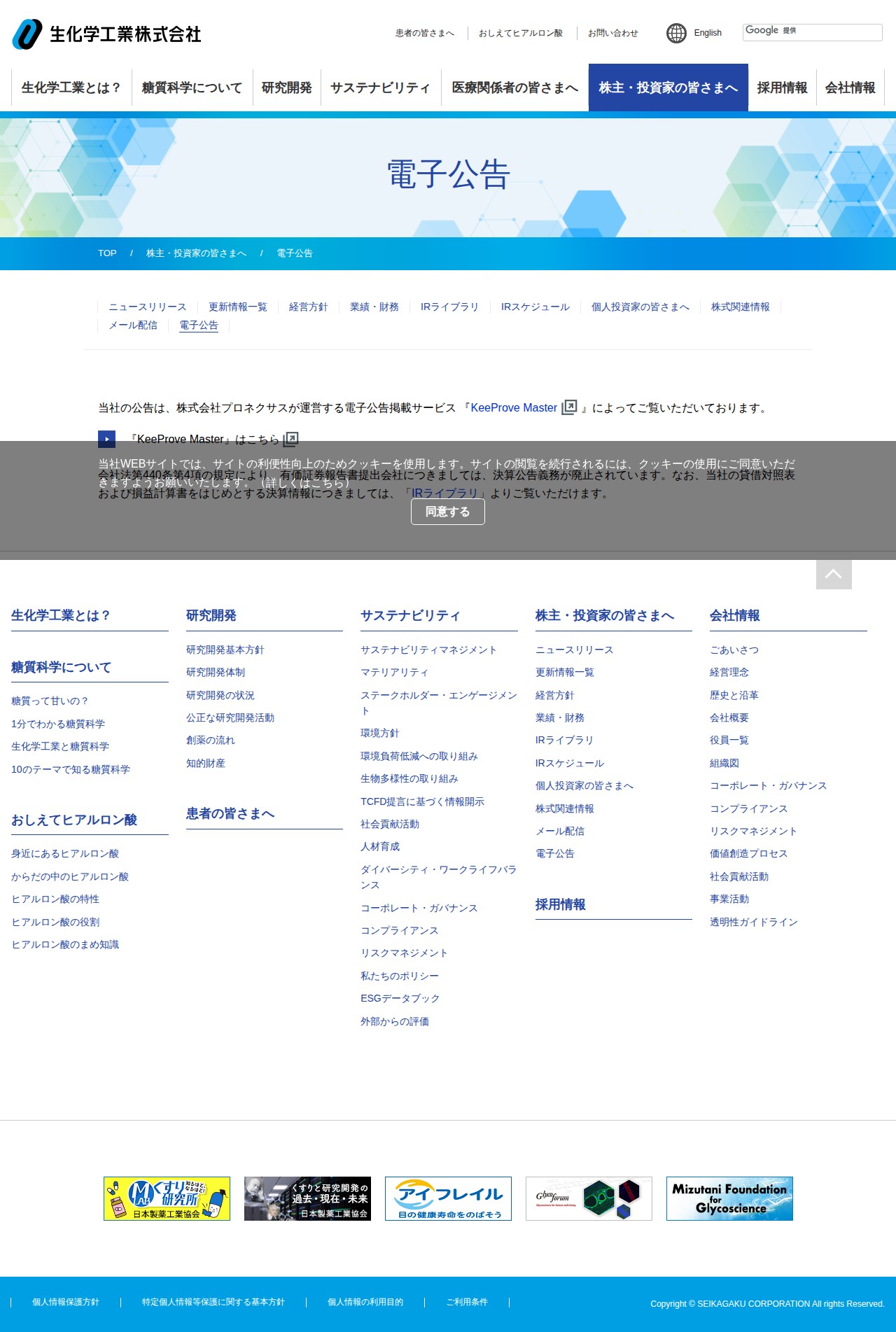Screen dimensions: 896x1332
Task: Click 株主・投資家の皆さまへ in breadcrumb
Action: [x=196, y=253]
